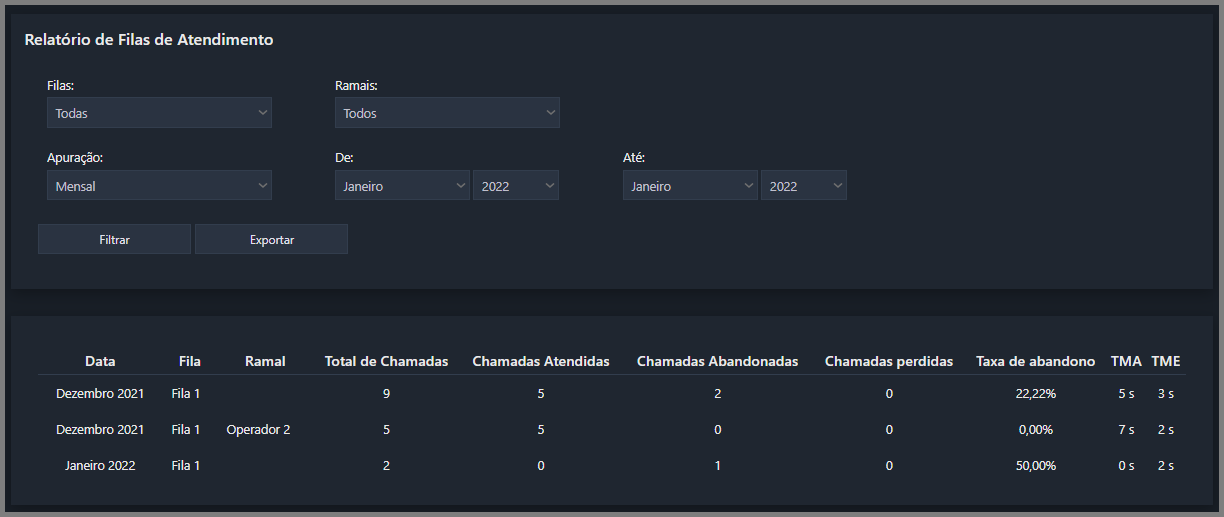The width and height of the screenshot is (1224, 517).
Task: Select the Taxa de abandono column header
Action: tap(1036, 361)
